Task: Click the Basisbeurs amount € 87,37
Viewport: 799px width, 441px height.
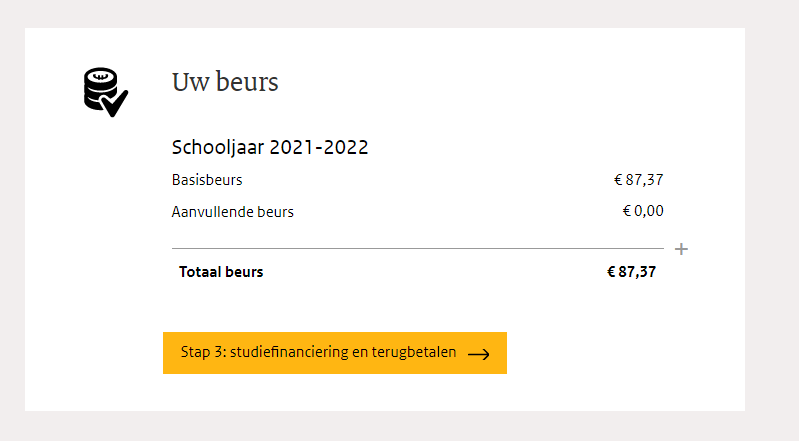Action: click(x=638, y=181)
